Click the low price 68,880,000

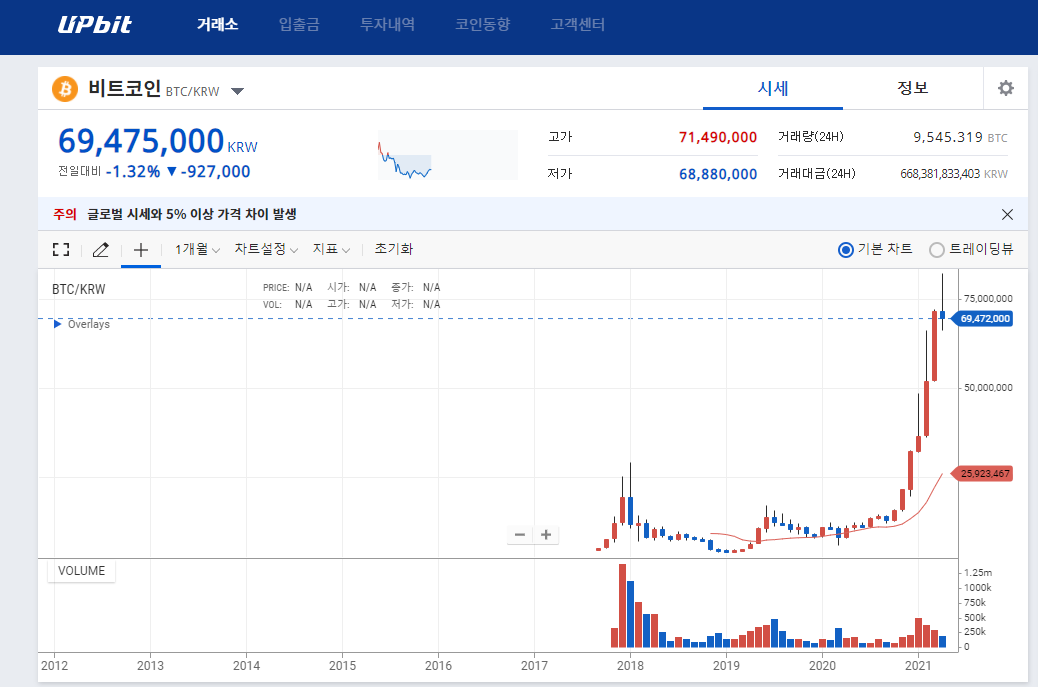pos(718,174)
